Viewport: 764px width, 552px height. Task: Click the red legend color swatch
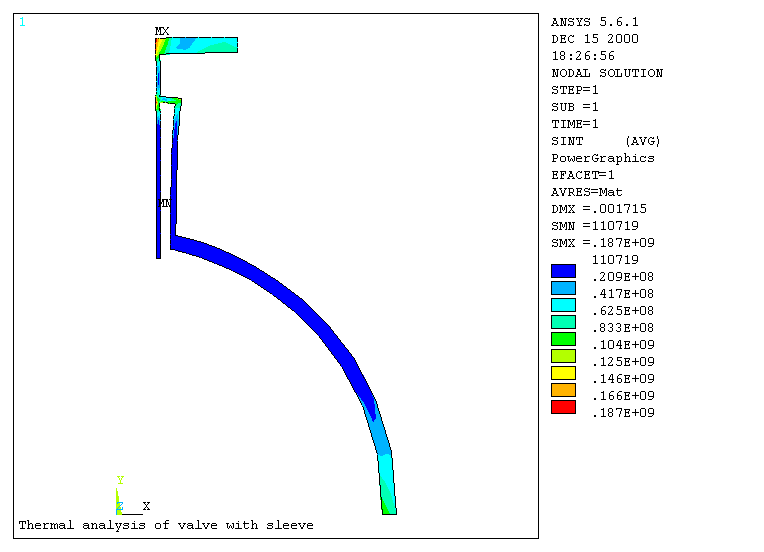(x=563, y=407)
